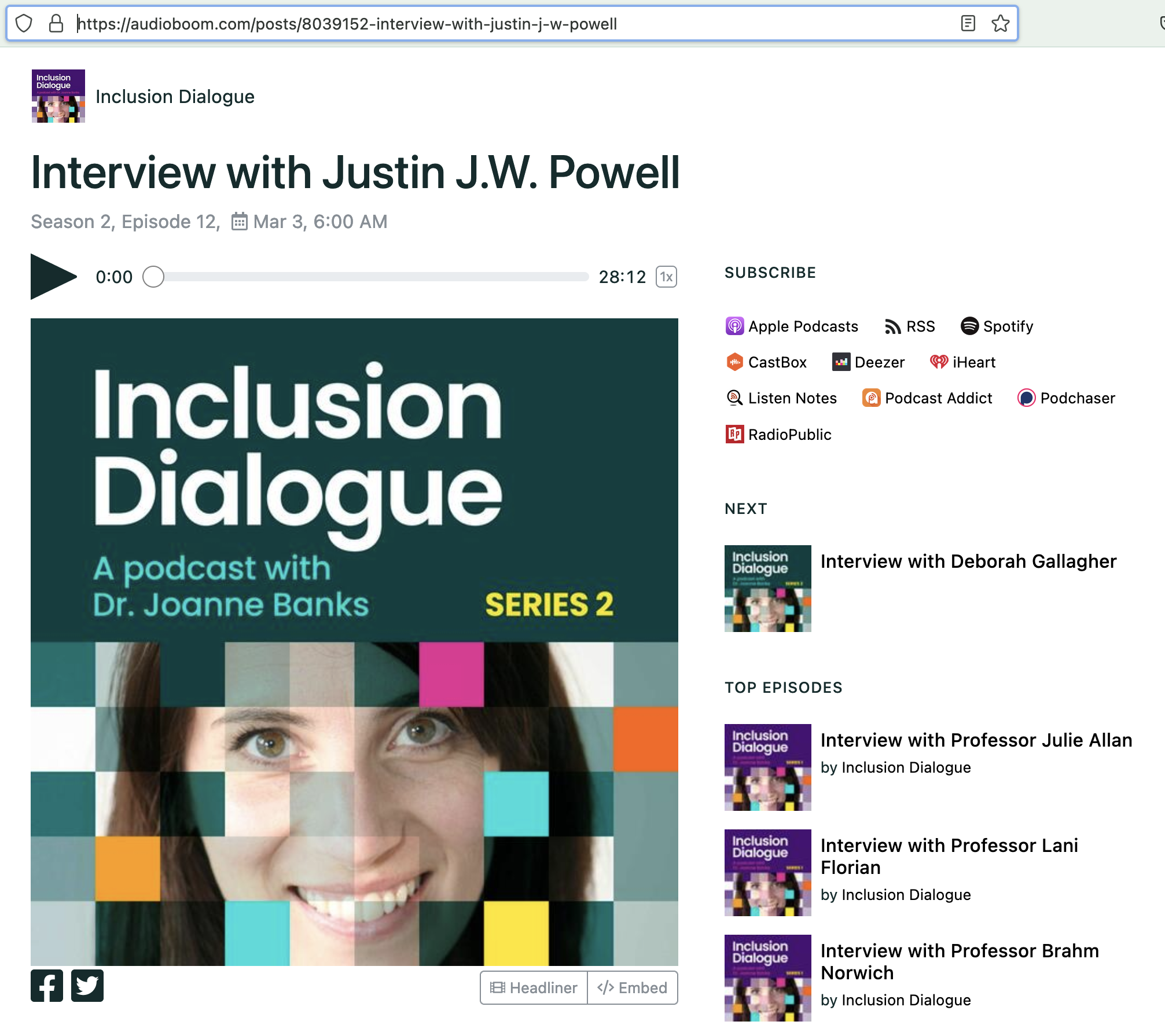Viewport: 1165px width, 1036px height.
Task: Click Interview with Professor Lani Florian thumbnail
Action: (767, 872)
